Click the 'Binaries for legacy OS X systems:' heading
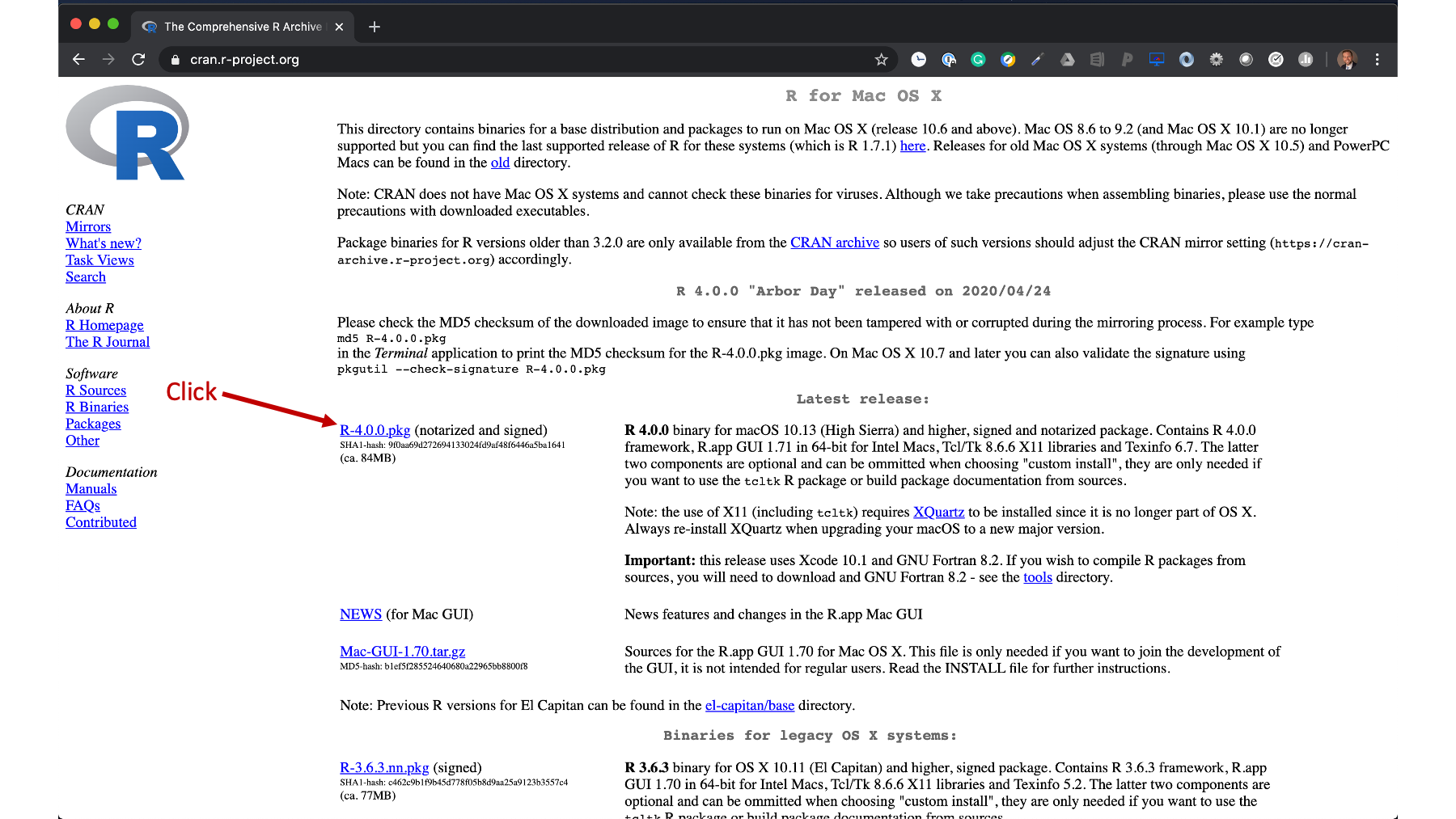 coord(810,736)
